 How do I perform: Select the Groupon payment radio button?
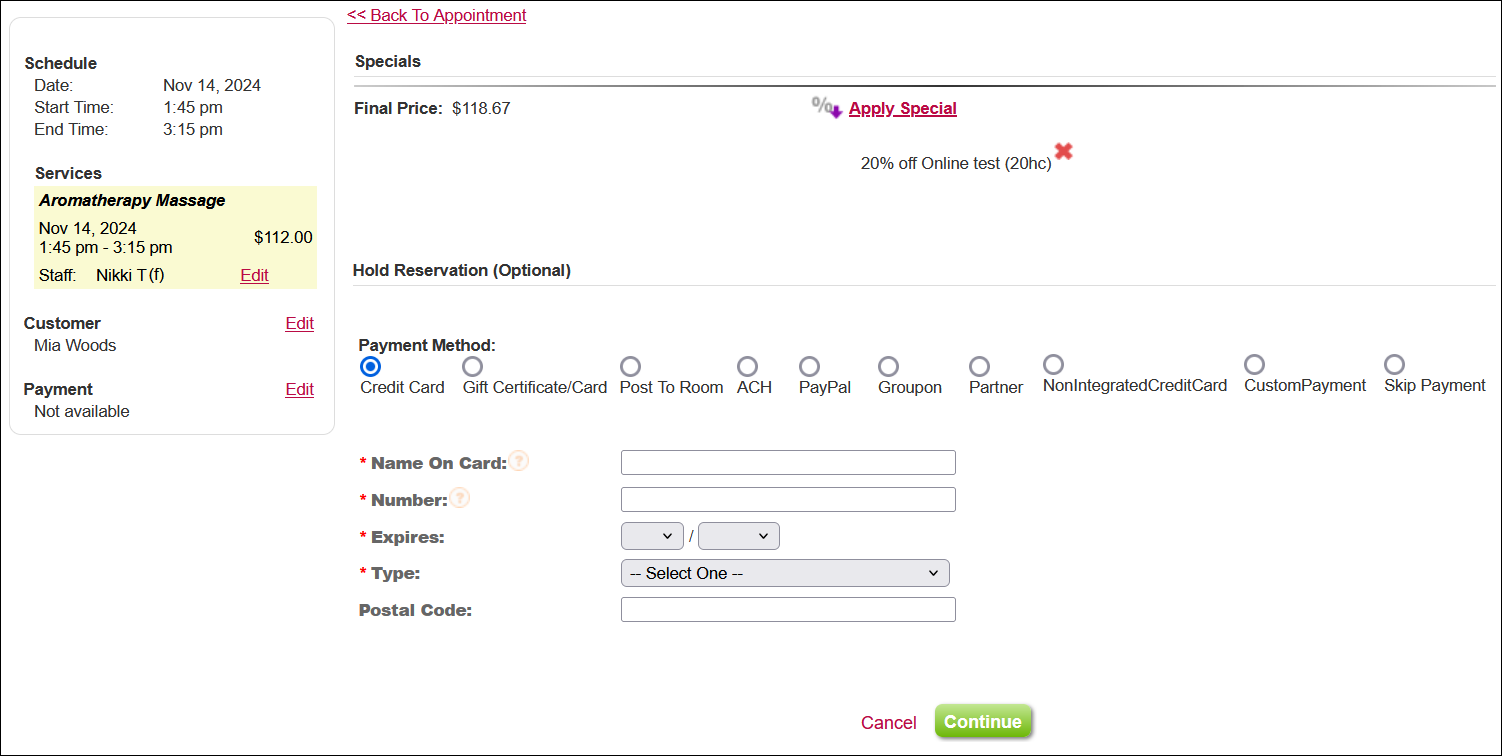888,367
